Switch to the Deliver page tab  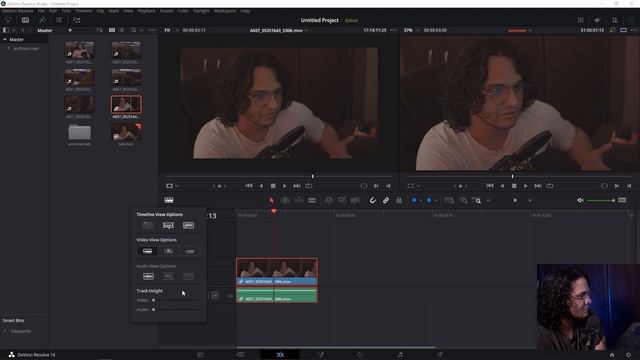coord(440,355)
